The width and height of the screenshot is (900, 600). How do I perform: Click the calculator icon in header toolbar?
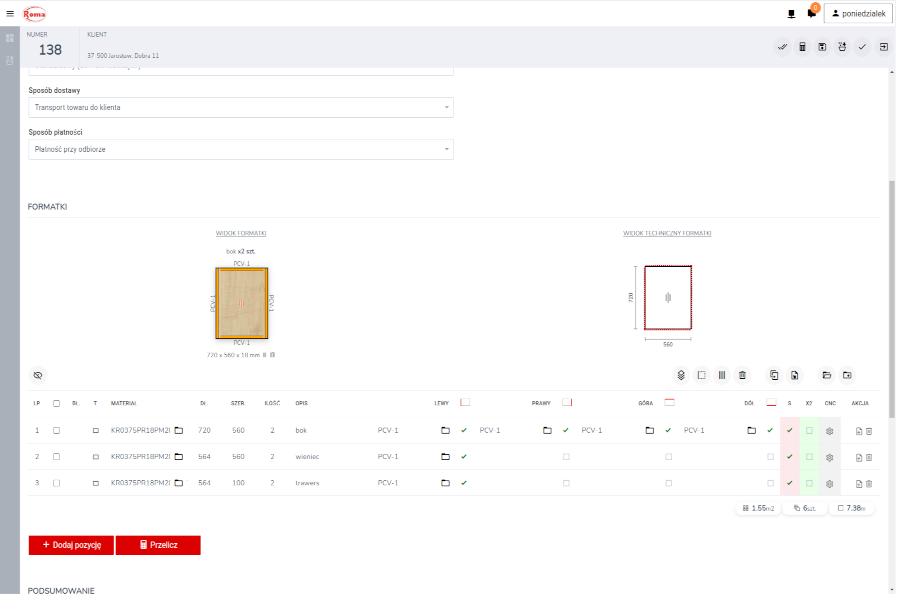point(802,47)
